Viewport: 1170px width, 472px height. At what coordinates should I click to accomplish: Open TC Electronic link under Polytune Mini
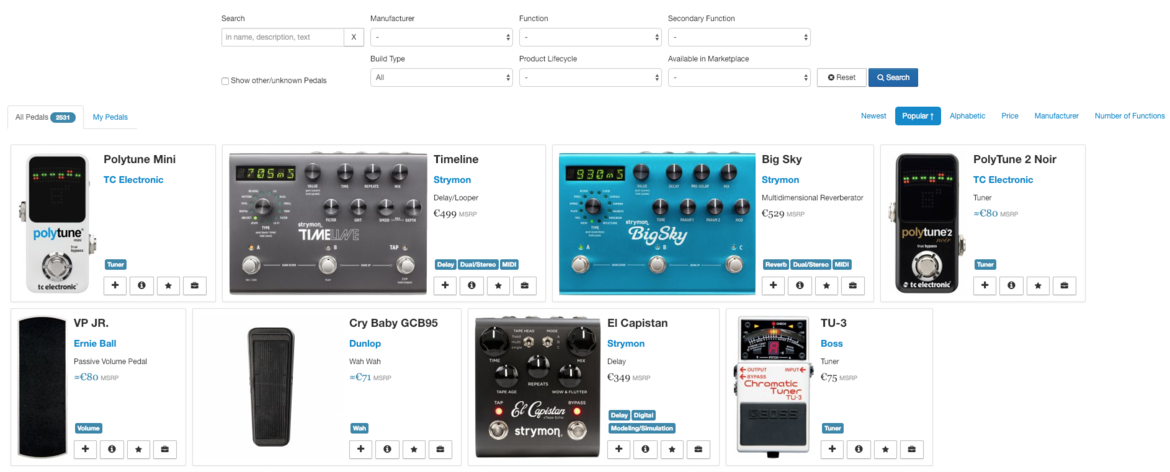134,180
